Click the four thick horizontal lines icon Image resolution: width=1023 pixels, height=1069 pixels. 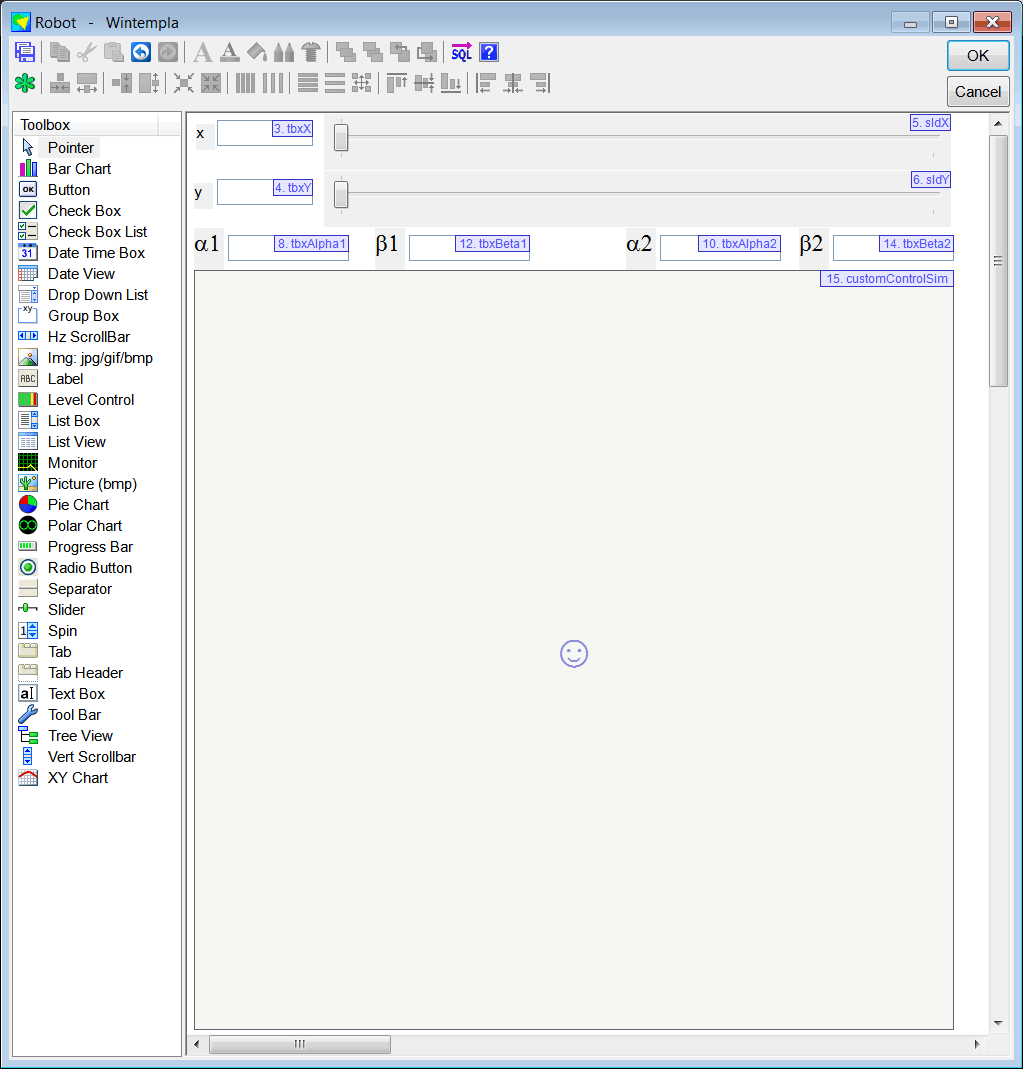point(307,83)
